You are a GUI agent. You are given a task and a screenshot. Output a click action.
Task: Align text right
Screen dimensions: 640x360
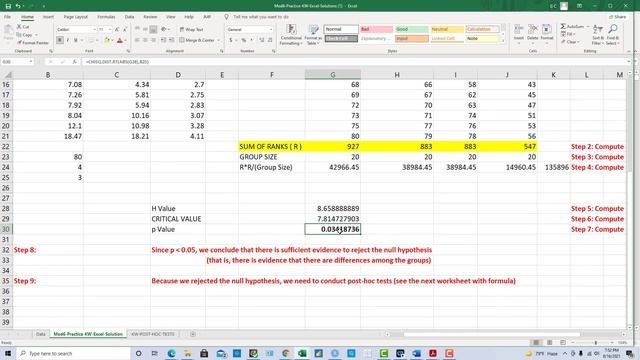[x=153, y=40]
